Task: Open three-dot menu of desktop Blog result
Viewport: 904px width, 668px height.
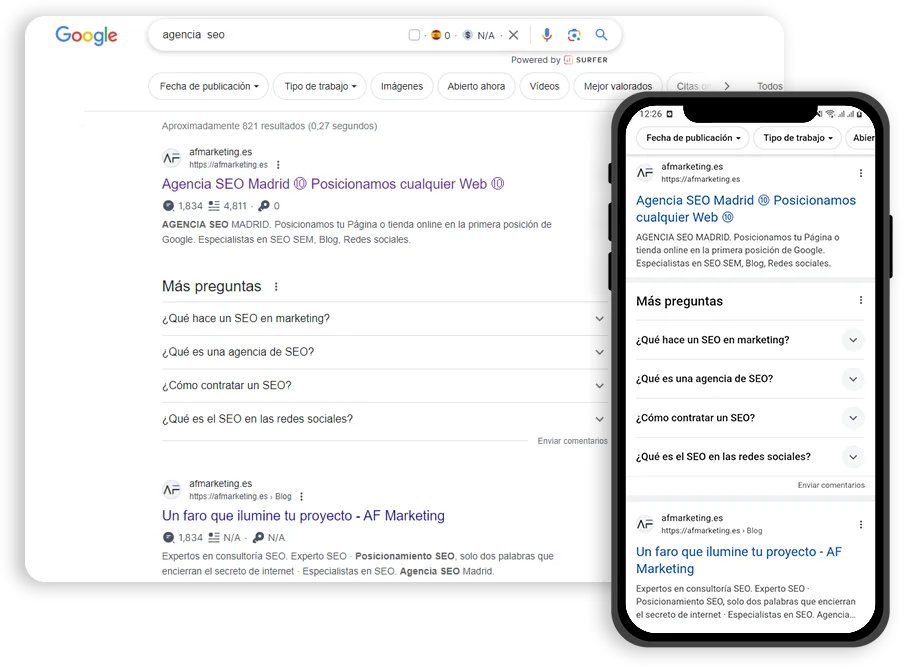Action: coord(301,496)
